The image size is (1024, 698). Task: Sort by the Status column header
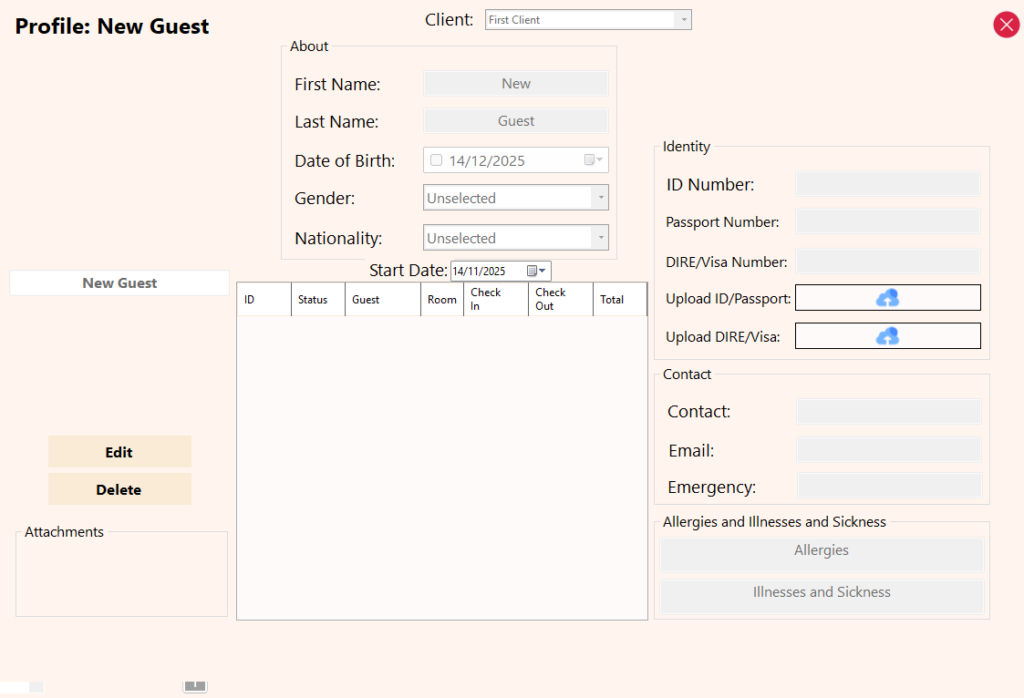(x=313, y=300)
